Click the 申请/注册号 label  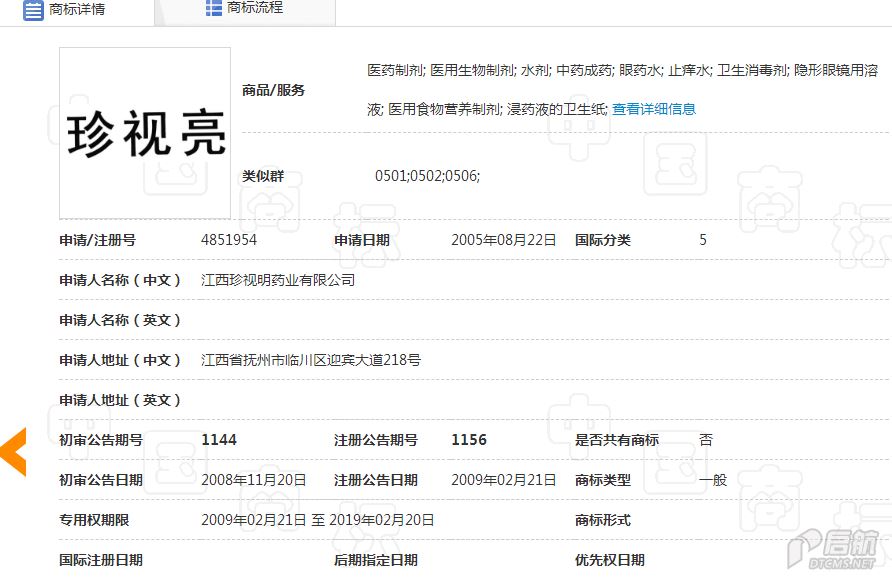pyautogui.click(x=97, y=240)
